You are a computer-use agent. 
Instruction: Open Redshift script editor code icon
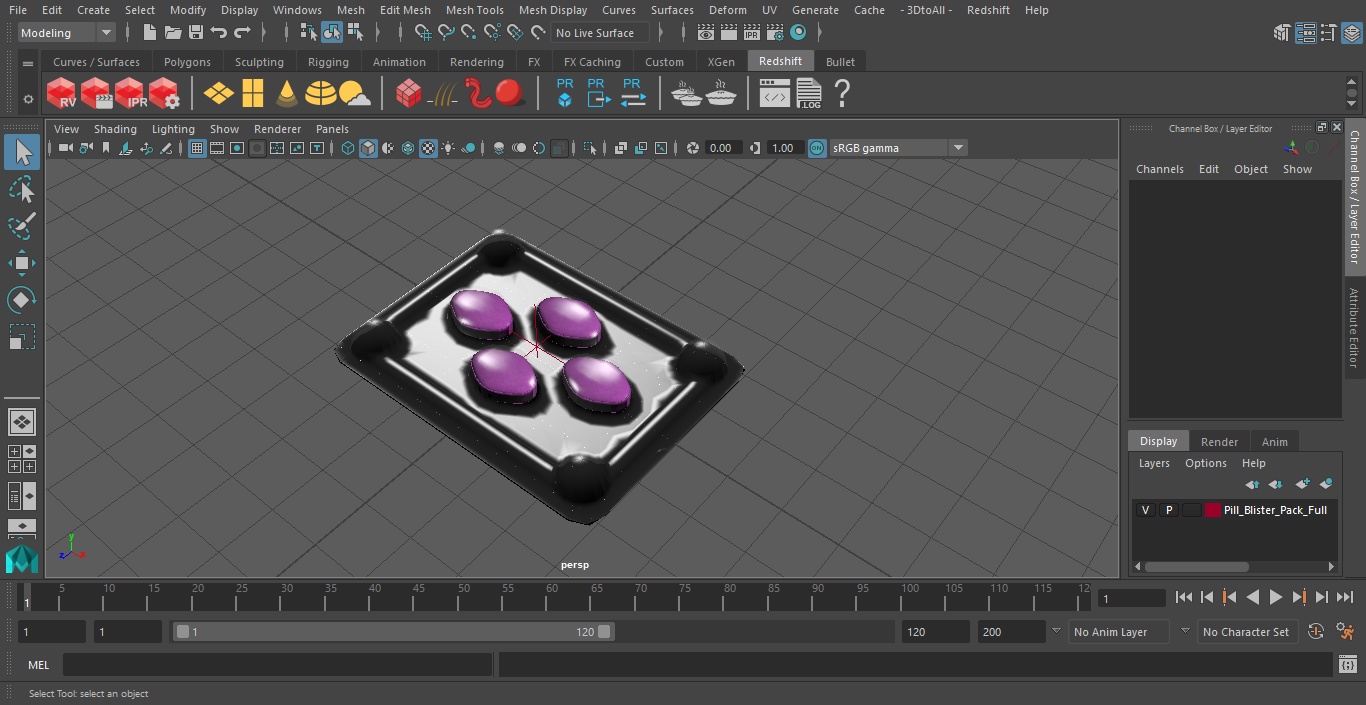[x=775, y=93]
